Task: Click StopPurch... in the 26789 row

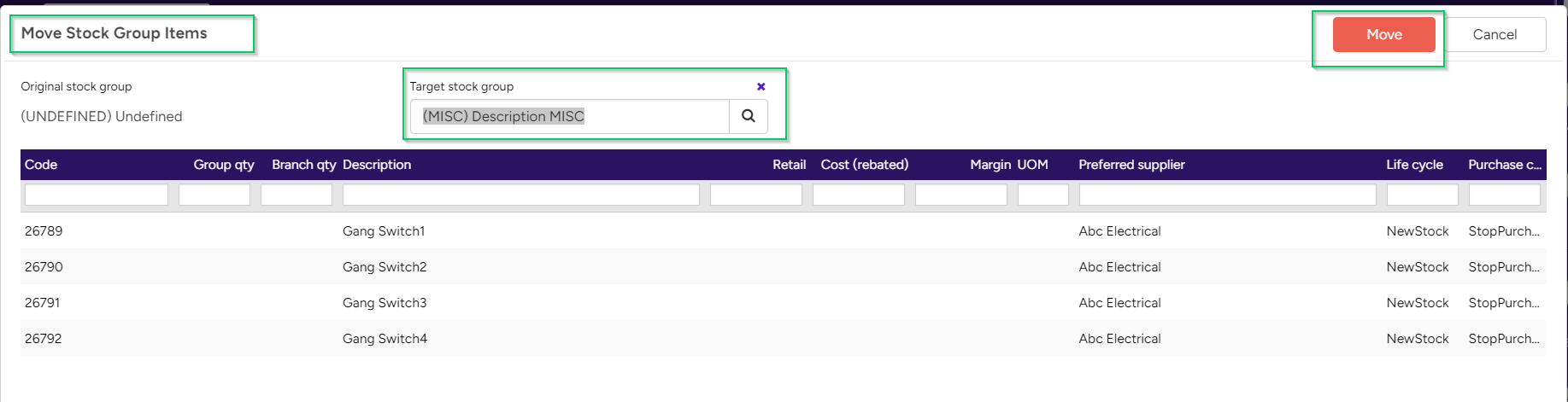Action: [1504, 231]
